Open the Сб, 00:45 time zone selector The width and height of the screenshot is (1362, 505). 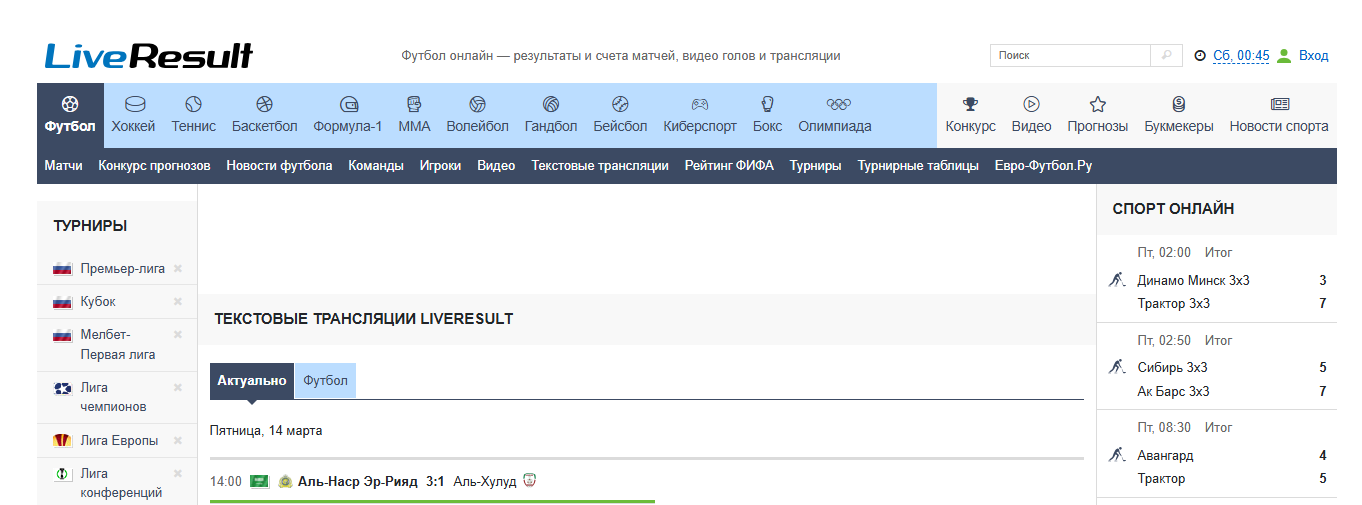[x=1241, y=56]
